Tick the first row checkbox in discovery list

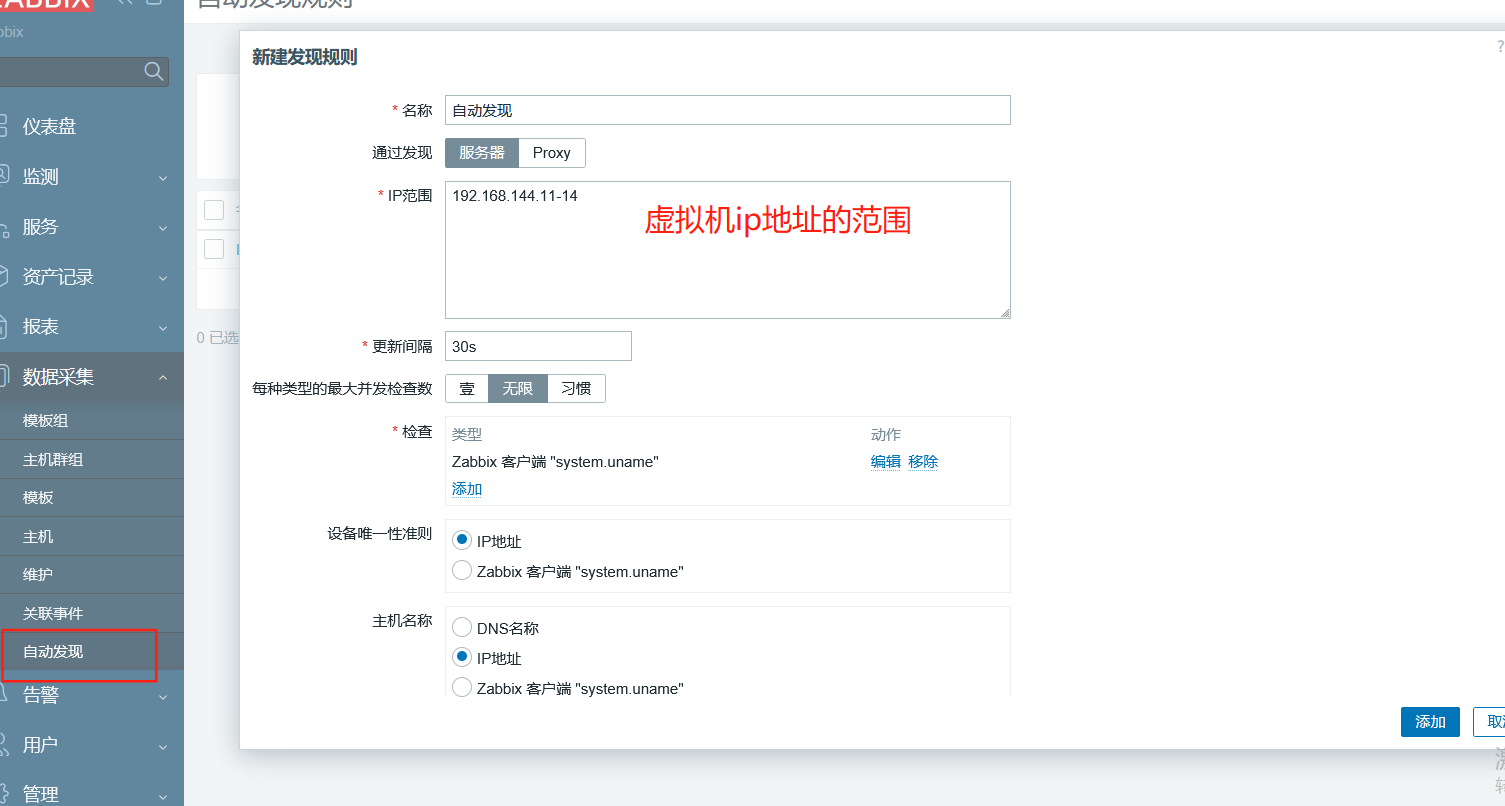[x=214, y=248]
